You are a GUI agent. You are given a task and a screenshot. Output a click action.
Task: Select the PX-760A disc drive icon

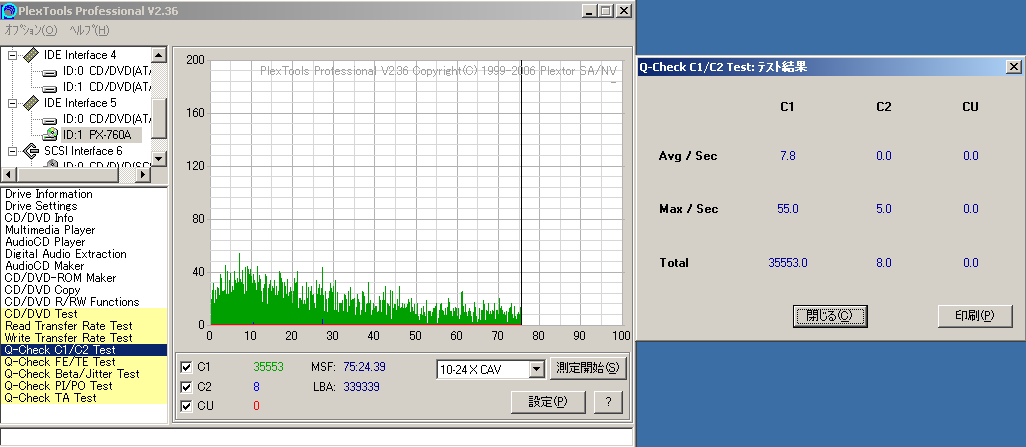tap(50, 134)
